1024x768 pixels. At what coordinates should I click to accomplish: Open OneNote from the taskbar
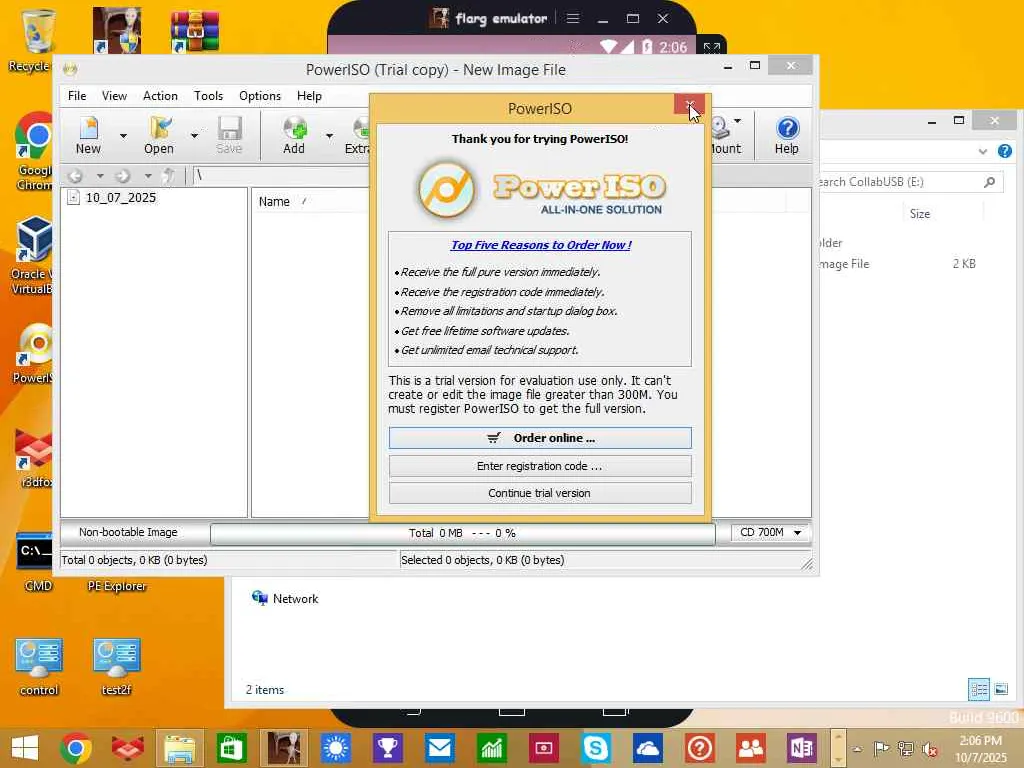tap(803, 748)
